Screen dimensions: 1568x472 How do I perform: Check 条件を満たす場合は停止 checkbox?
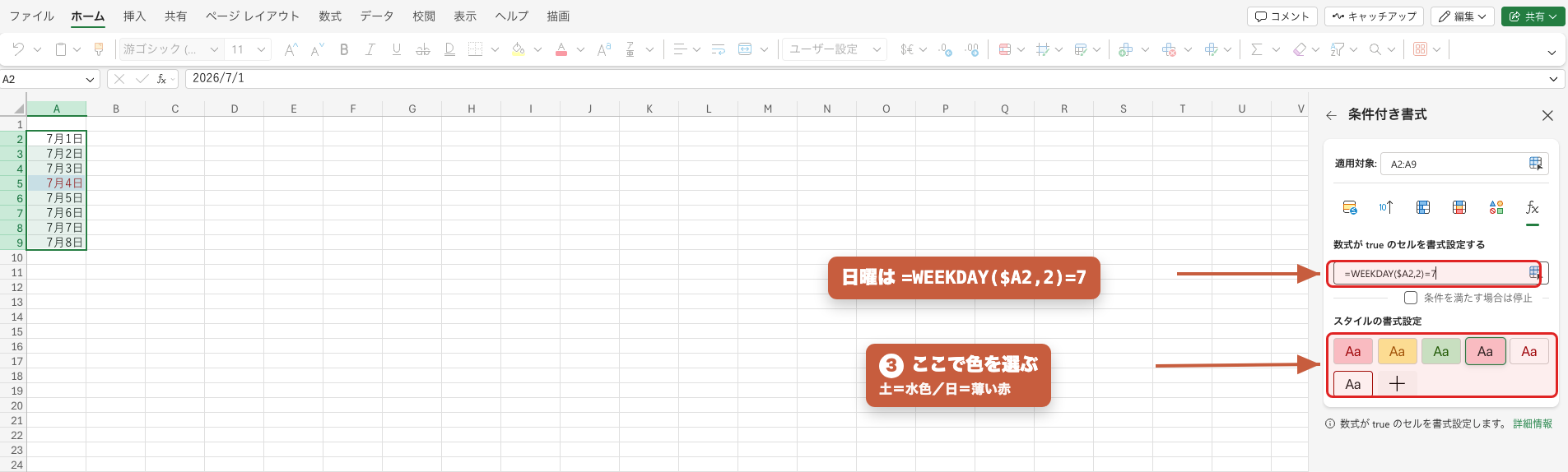pos(1411,298)
